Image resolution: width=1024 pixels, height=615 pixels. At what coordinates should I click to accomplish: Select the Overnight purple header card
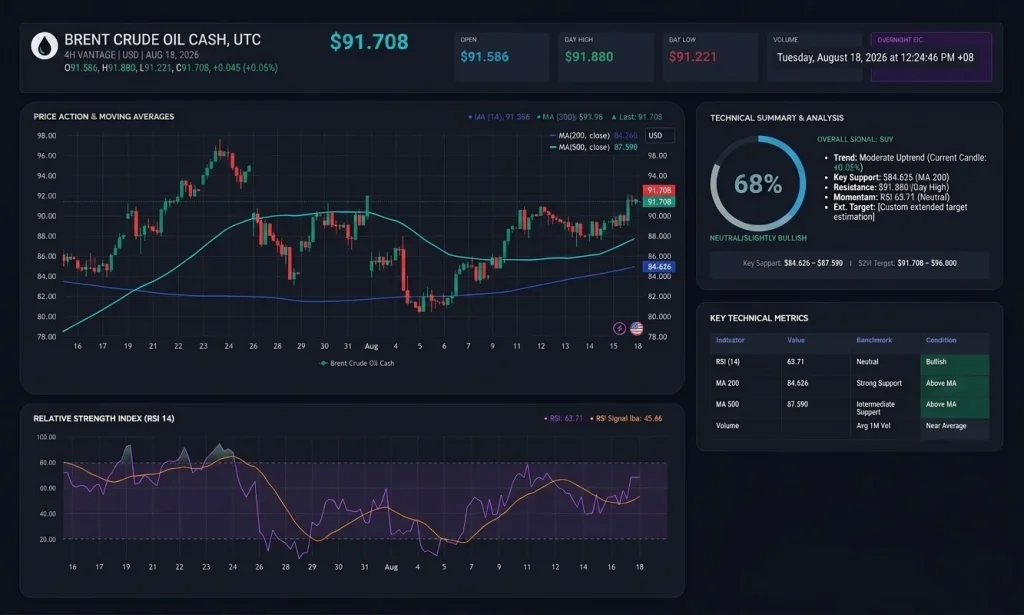pos(931,57)
